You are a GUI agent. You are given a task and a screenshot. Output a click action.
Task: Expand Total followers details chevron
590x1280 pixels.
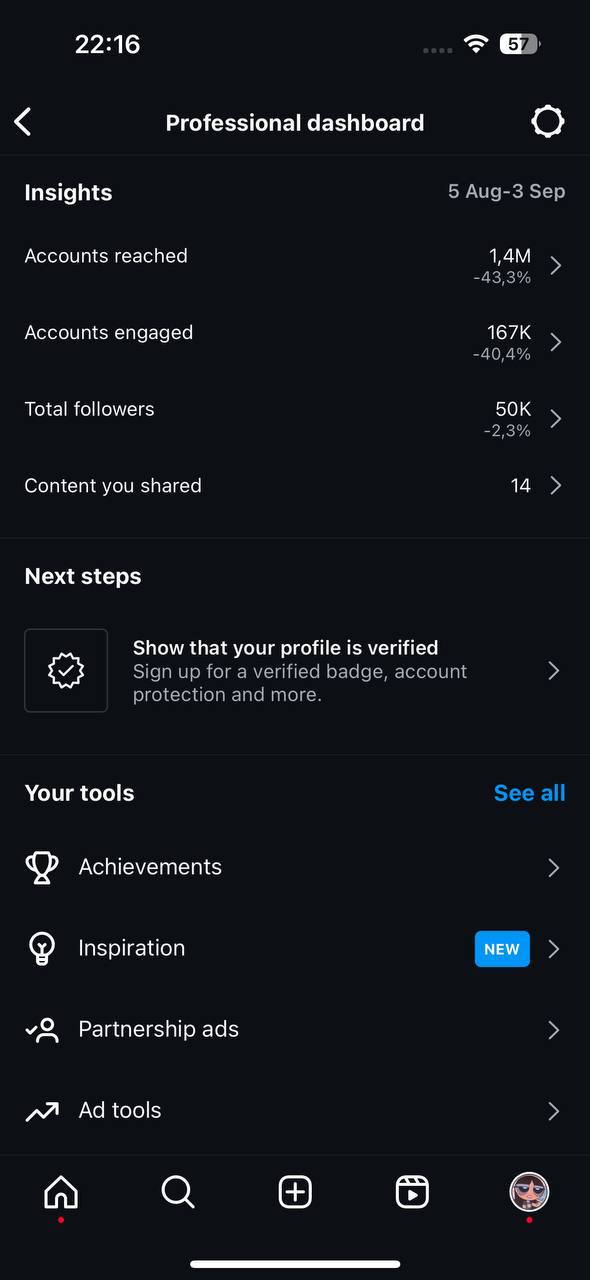pyautogui.click(x=556, y=418)
